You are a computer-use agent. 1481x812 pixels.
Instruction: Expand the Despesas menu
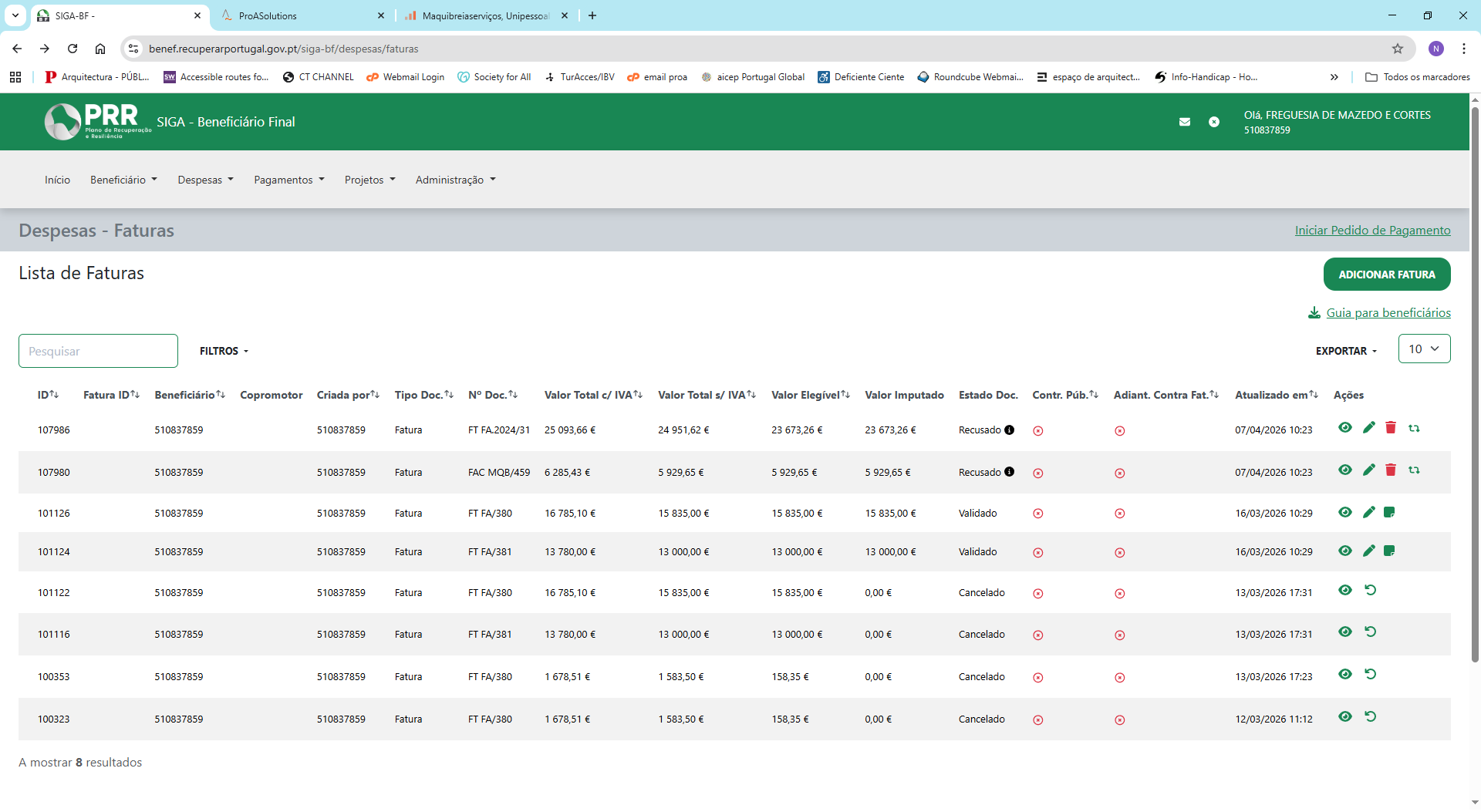(x=205, y=180)
